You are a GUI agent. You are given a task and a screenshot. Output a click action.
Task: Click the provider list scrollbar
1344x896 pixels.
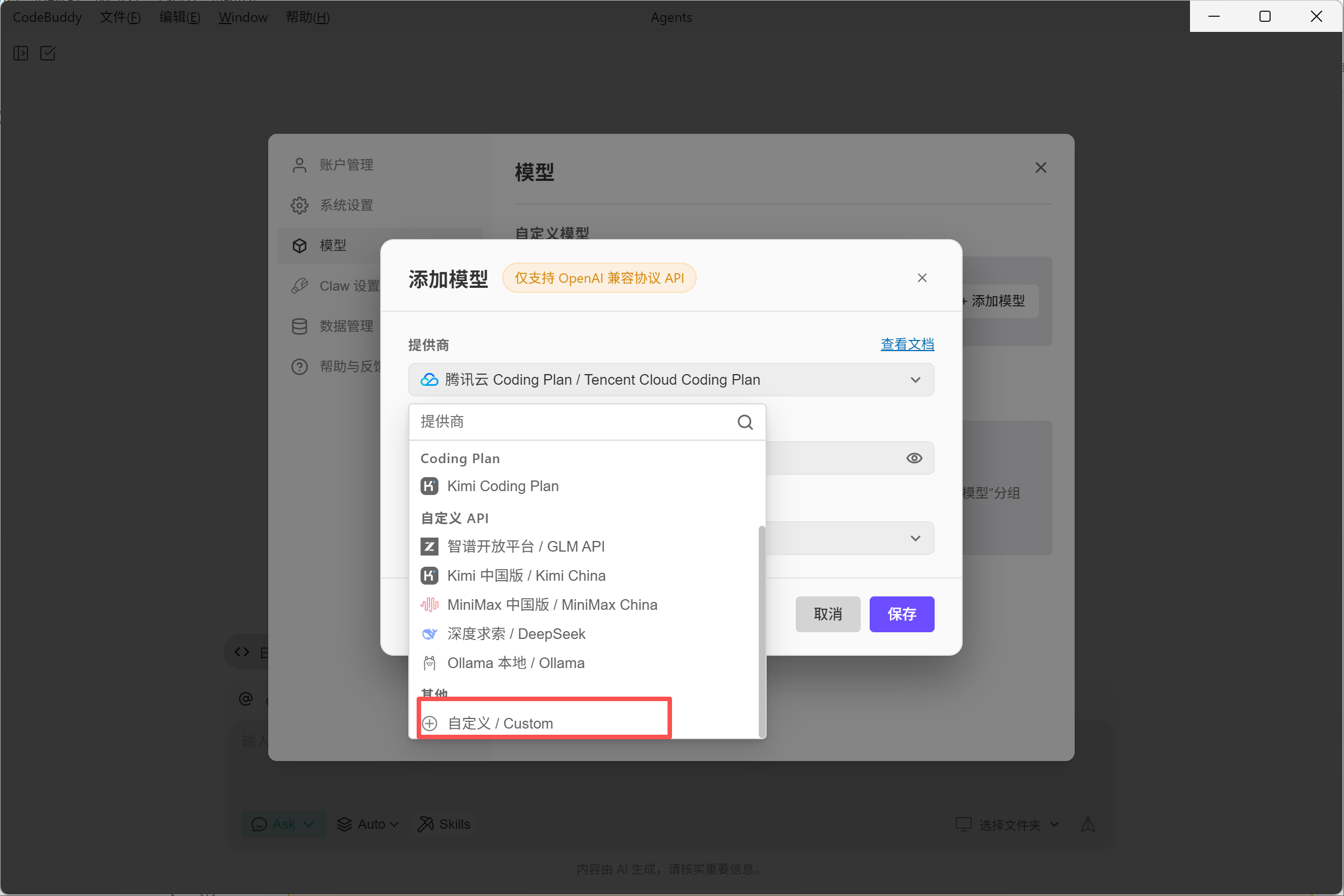coord(762,632)
